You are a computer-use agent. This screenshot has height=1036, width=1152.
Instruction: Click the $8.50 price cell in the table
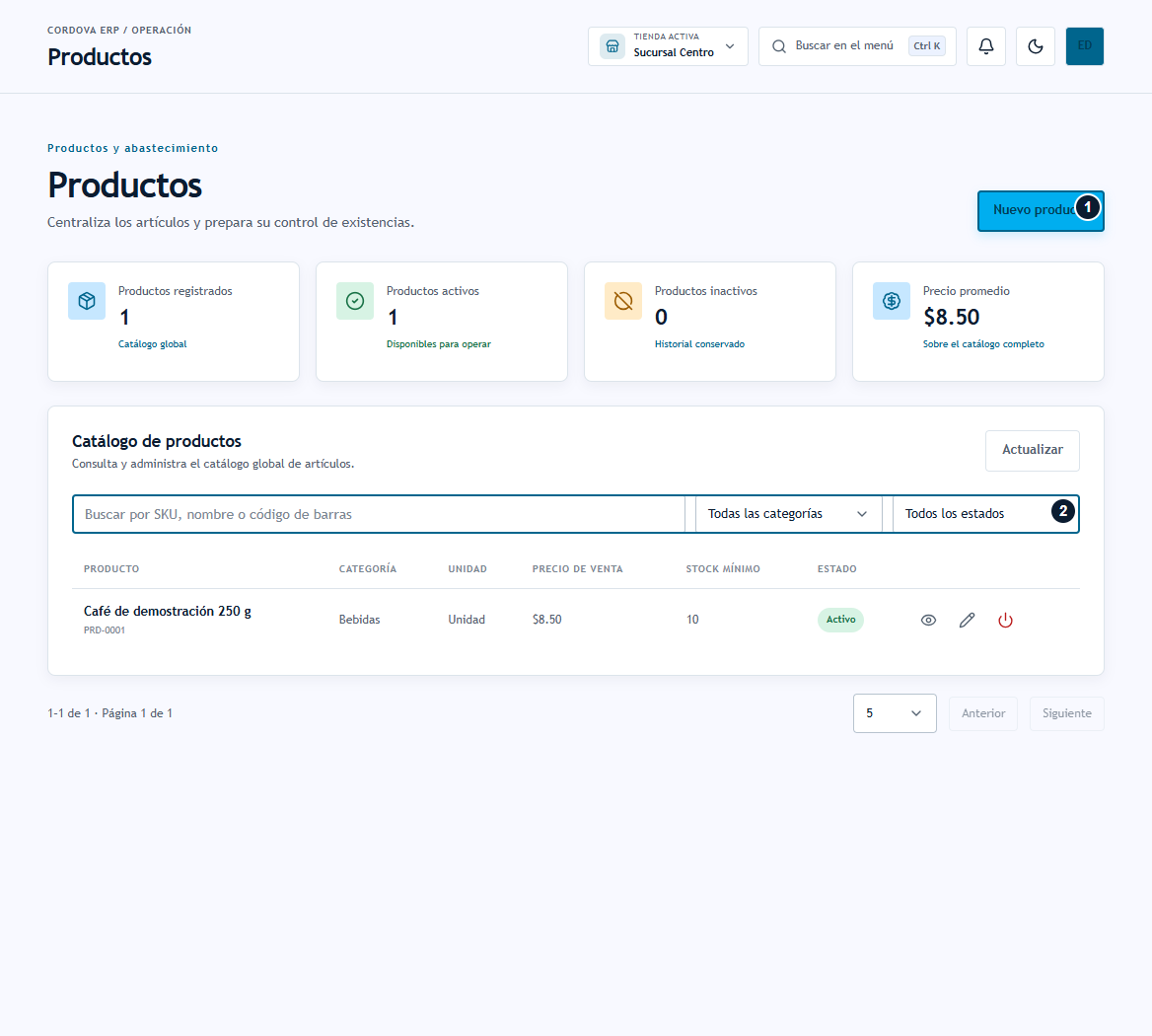(547, 620)
